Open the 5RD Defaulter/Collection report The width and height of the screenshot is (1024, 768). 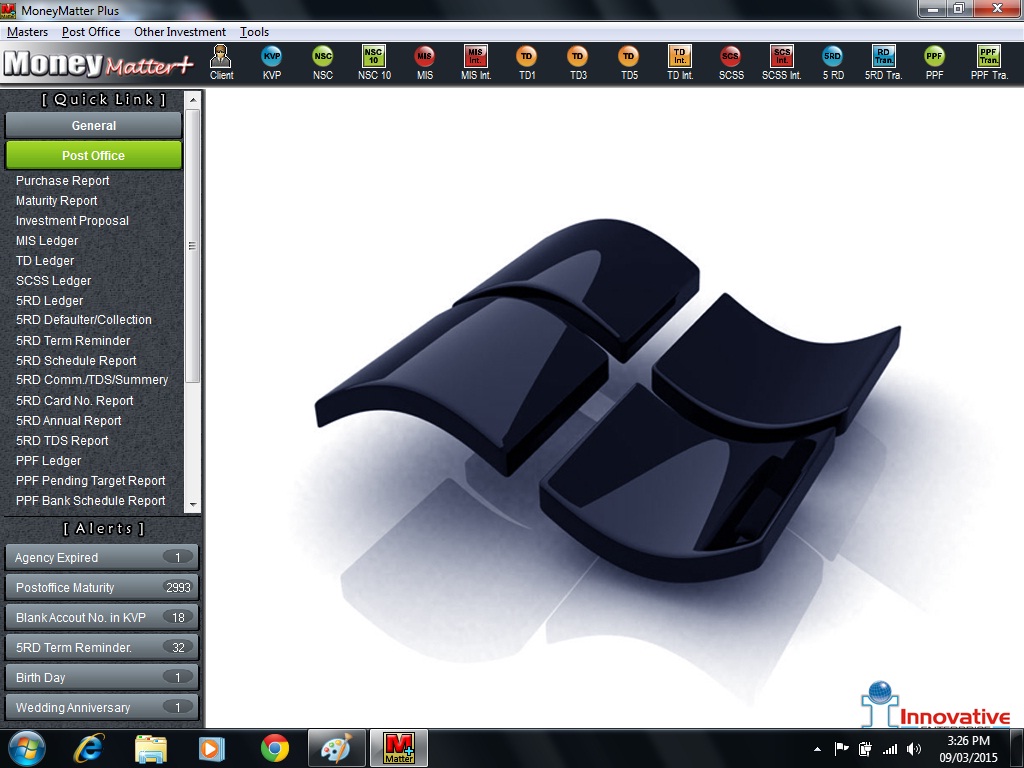84,320
